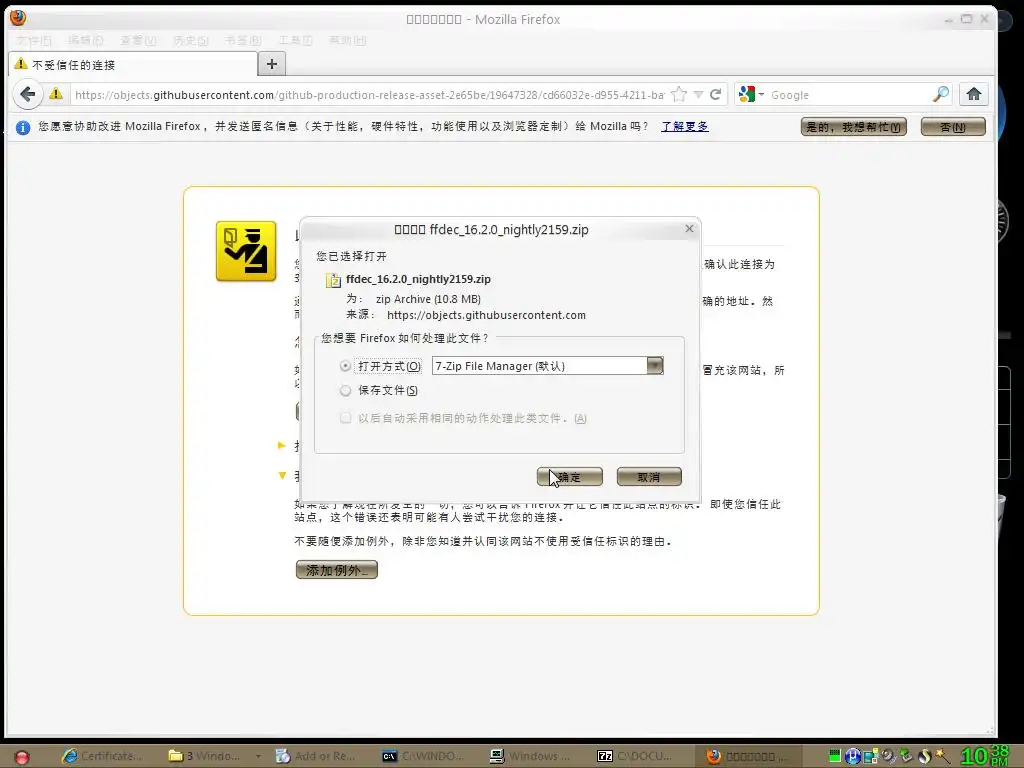Open the 帮助 menu
1024x768 pixels.
pos(347,40)
